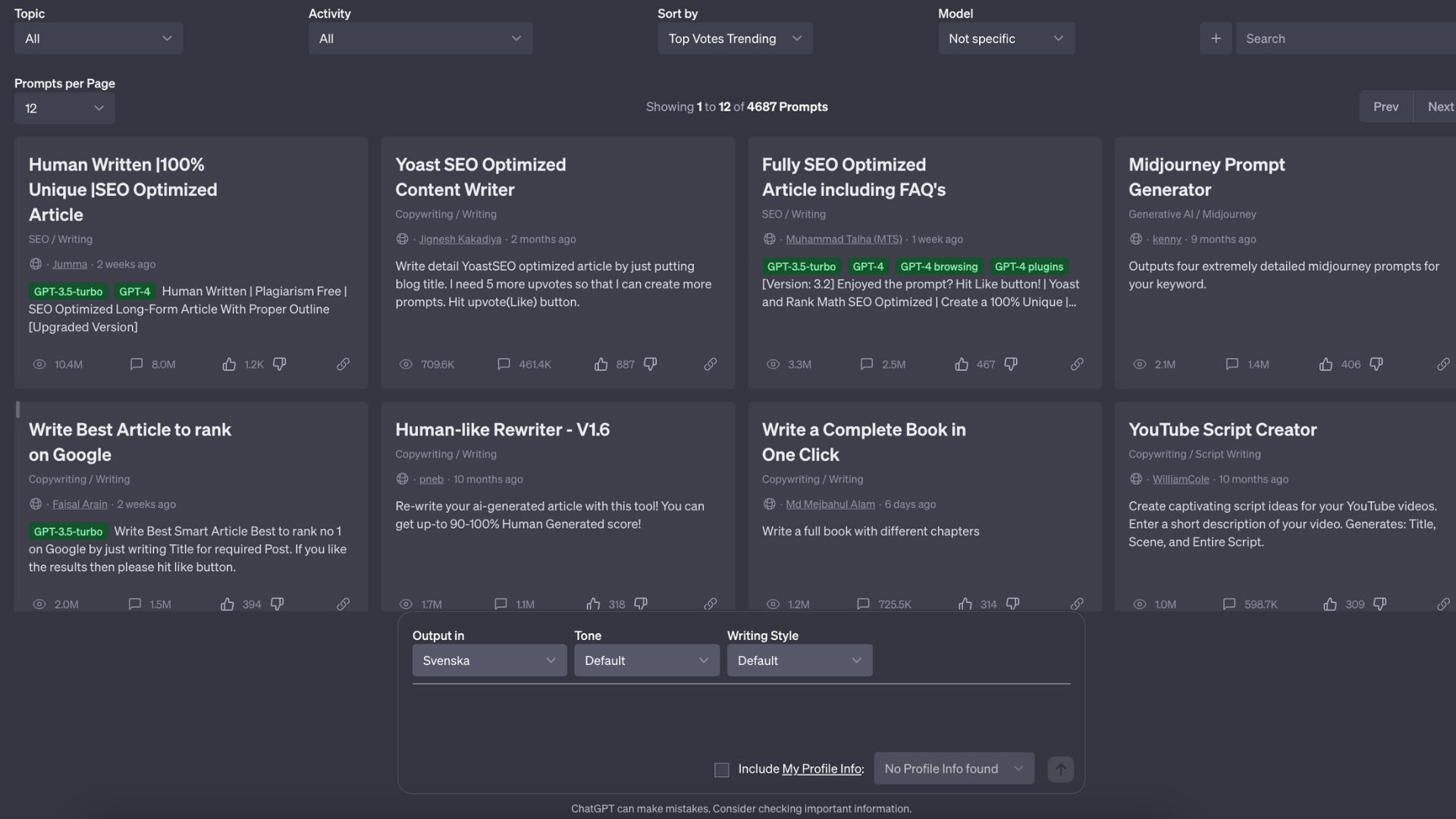This screenshot has width=1456, height=819.
Task: Go to Next page of prompts
Action: click(x=1439, y=107)
